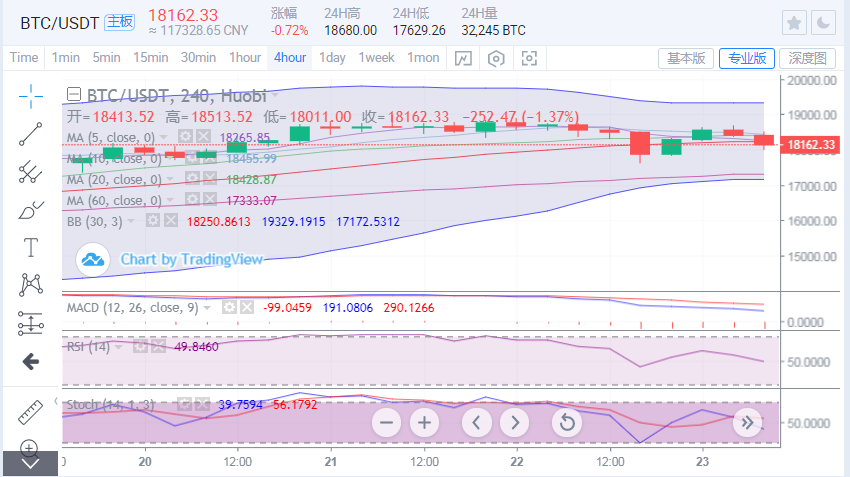Open MACD indicator dropdown arrow
The width and height of the screenshot is (850, 477).
tap(207, 308)
